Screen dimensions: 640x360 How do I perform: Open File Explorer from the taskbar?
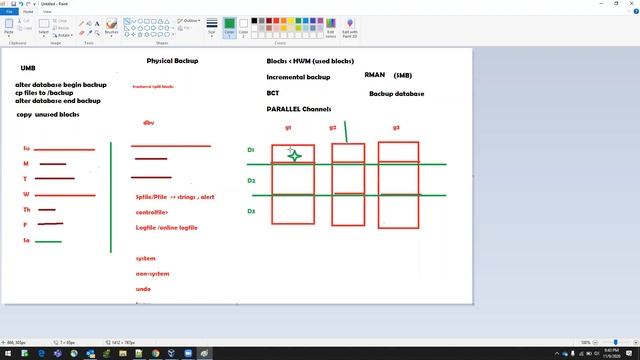pos(123,353)
